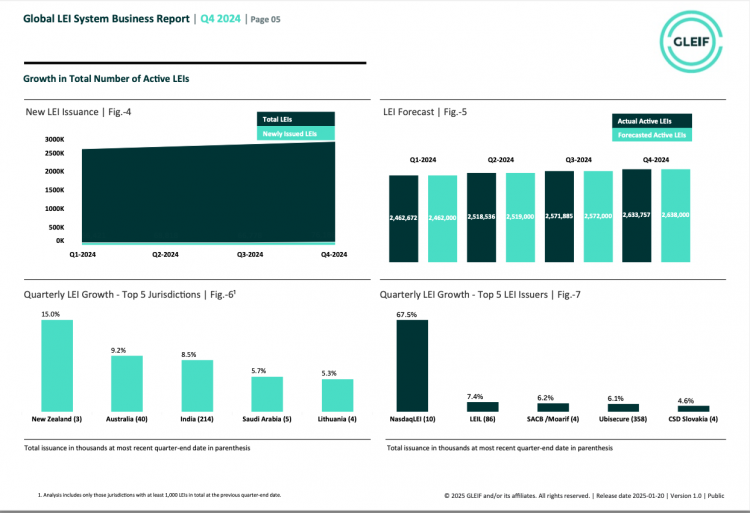Click the Ubisecure (358) axis label
This screenshot has height=513, width=750.
coord(622,419)
